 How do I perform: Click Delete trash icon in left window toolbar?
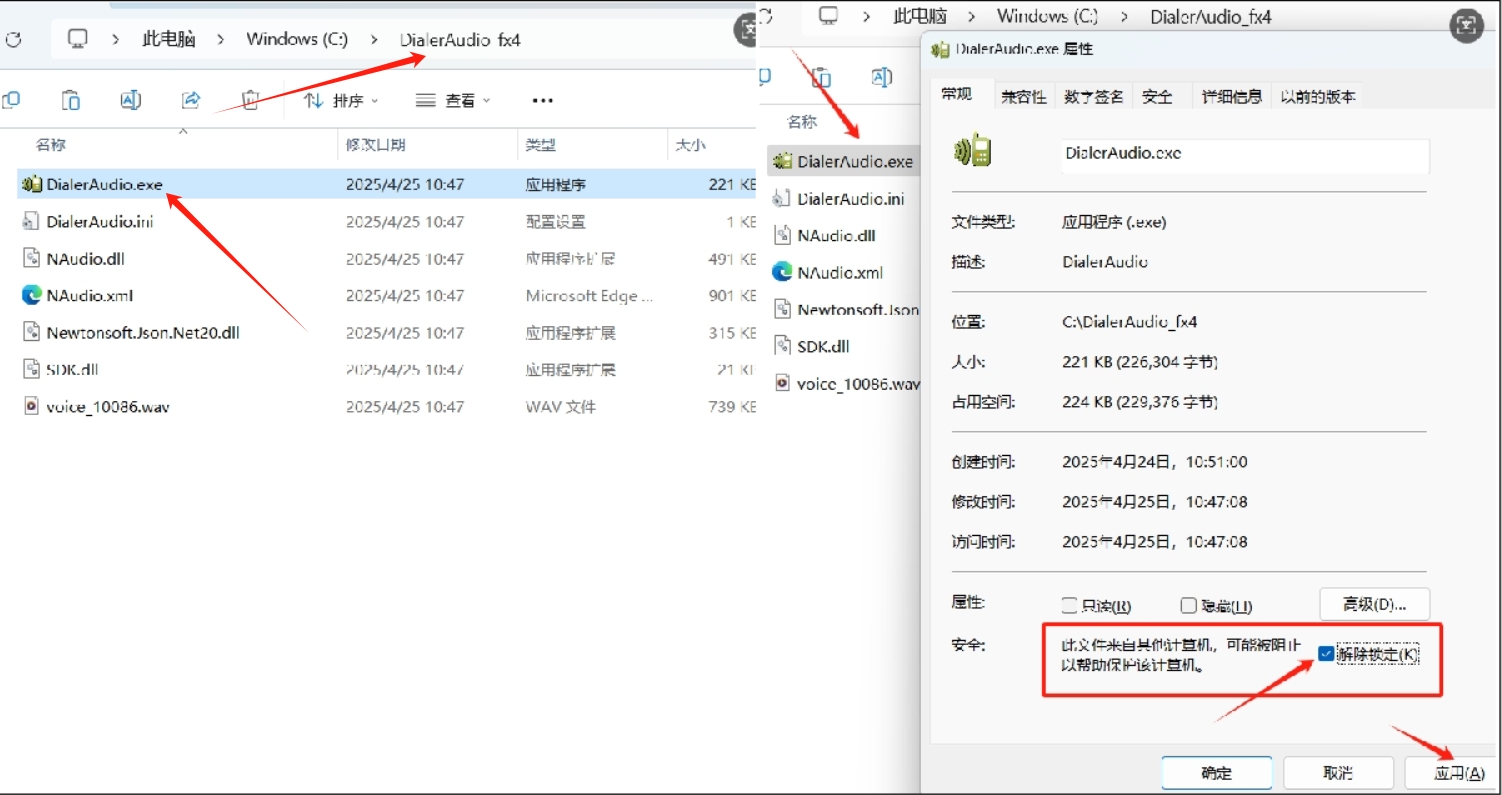coord(251,100)
